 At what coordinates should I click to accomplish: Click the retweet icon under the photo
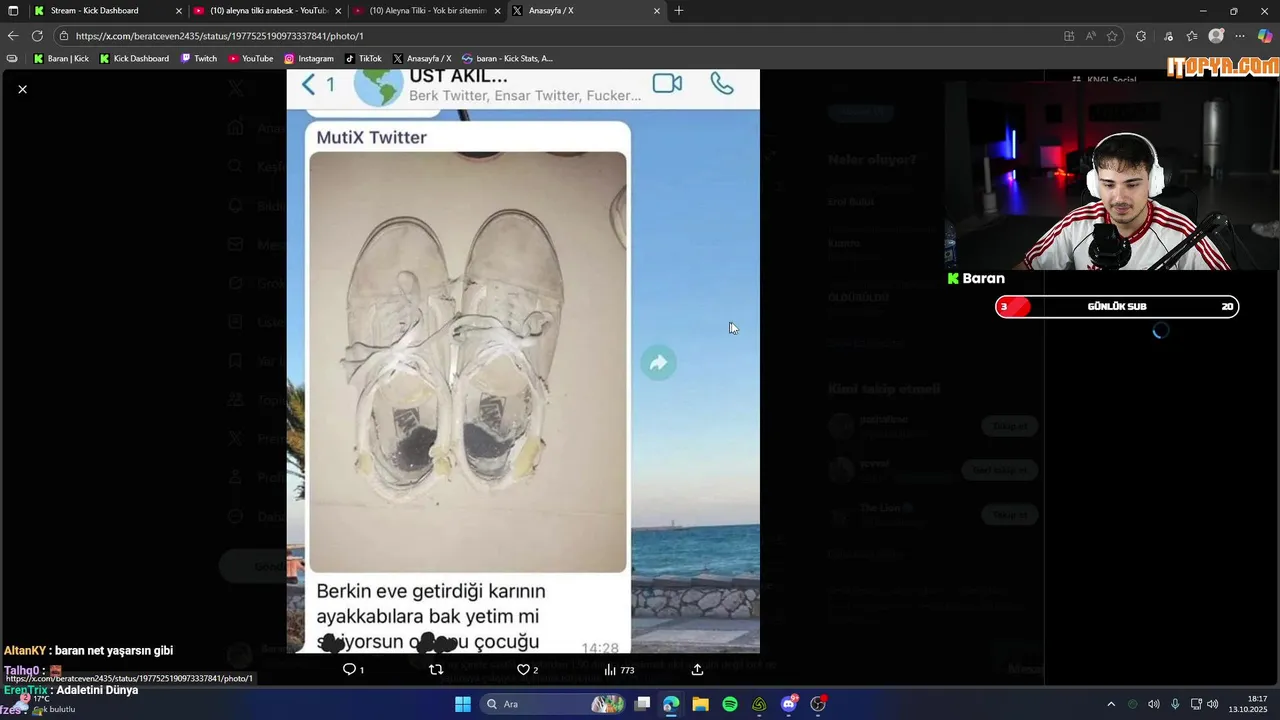click(x=436, y=670)
